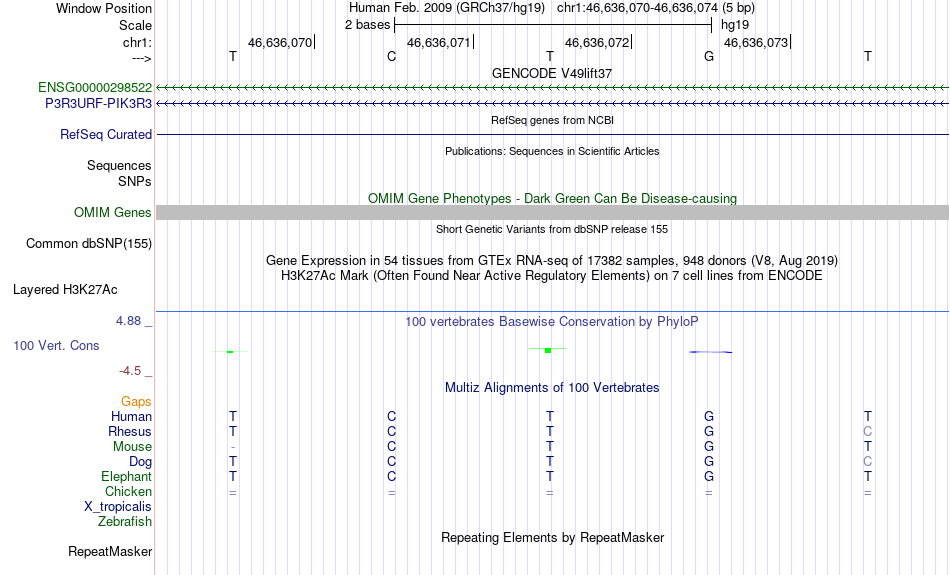Select the Elephant species label
950x575 pixels.
[x=126, y=476]
